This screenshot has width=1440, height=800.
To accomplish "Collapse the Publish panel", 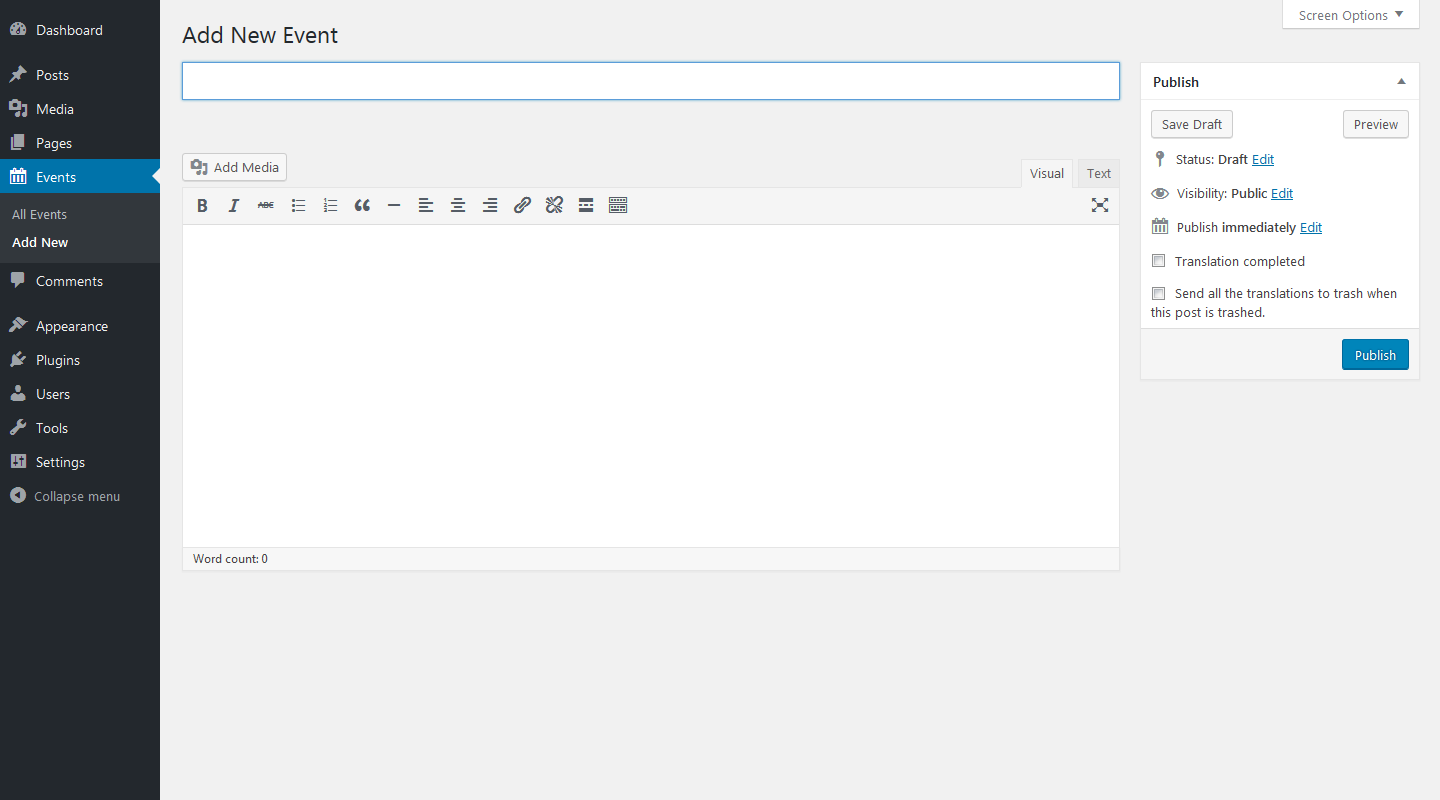I will click(x=1401, y=82).
